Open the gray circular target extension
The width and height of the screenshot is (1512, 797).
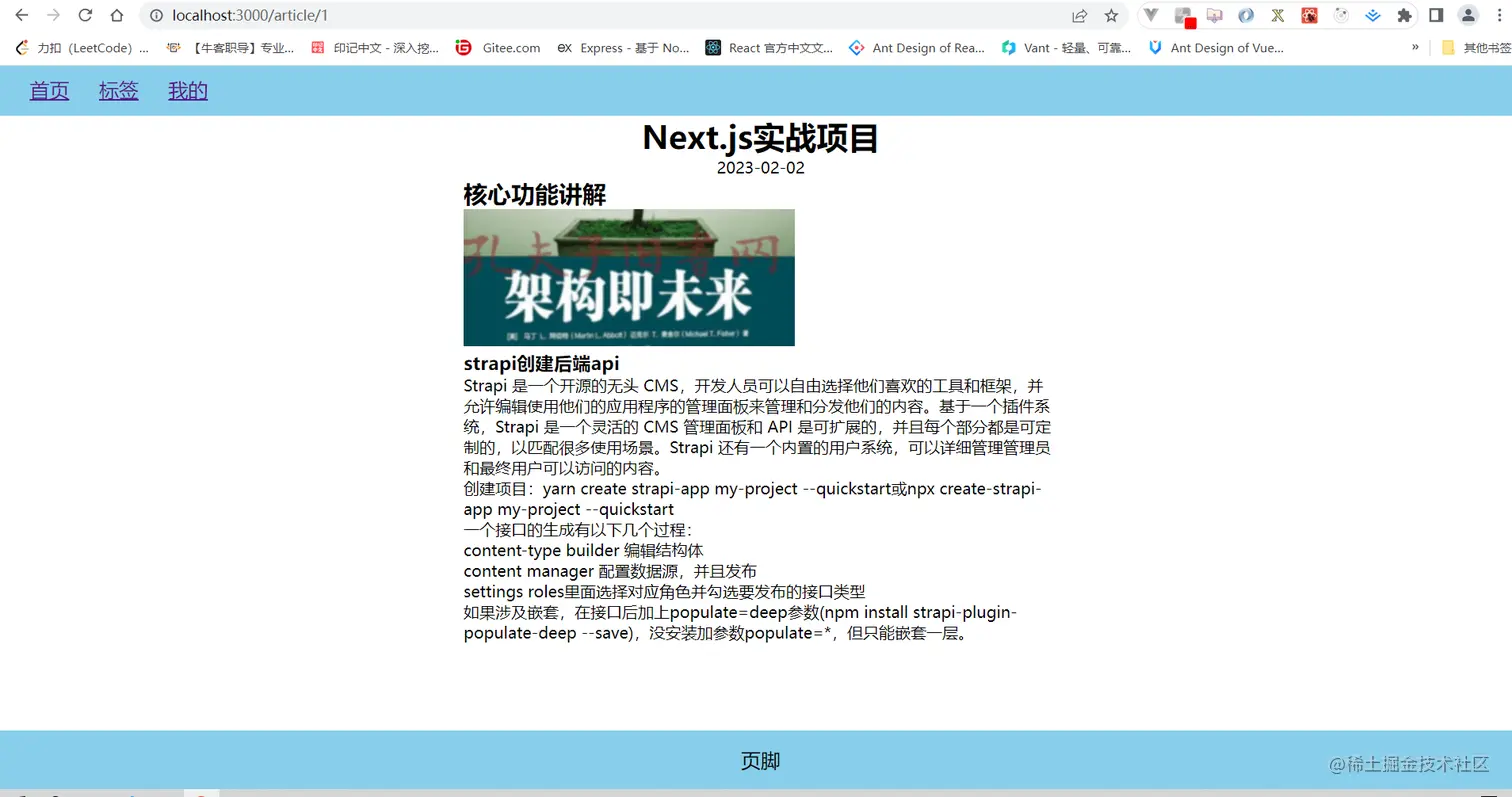pyautogui.click(x=1341, y=16)
